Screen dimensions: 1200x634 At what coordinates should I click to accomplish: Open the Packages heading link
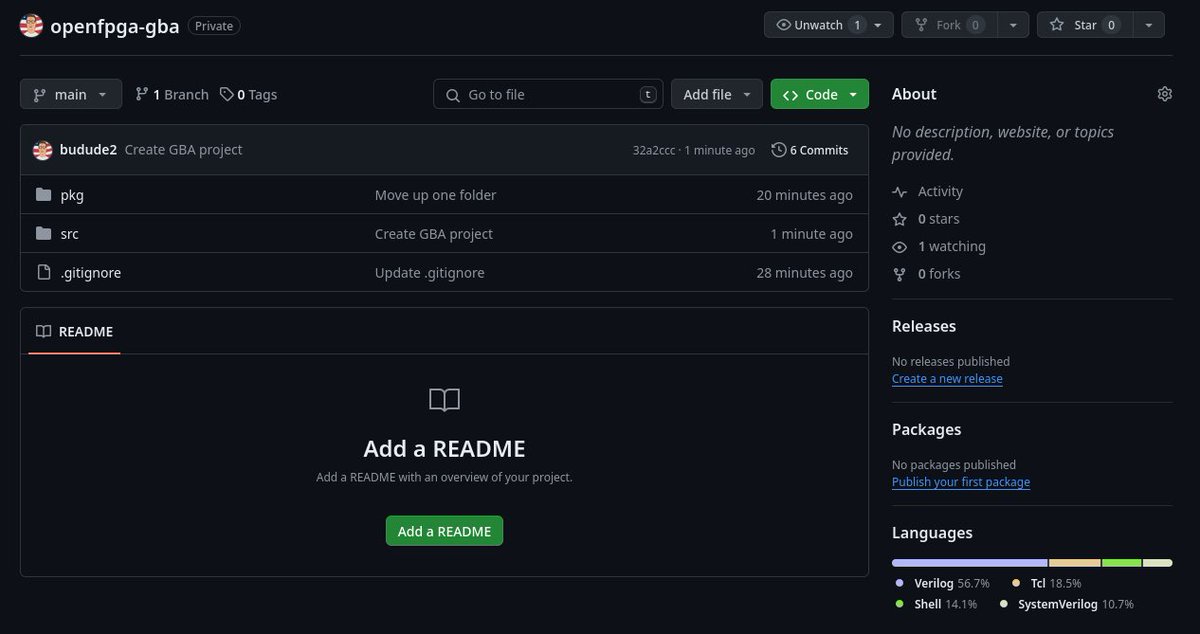coord(927,429)
